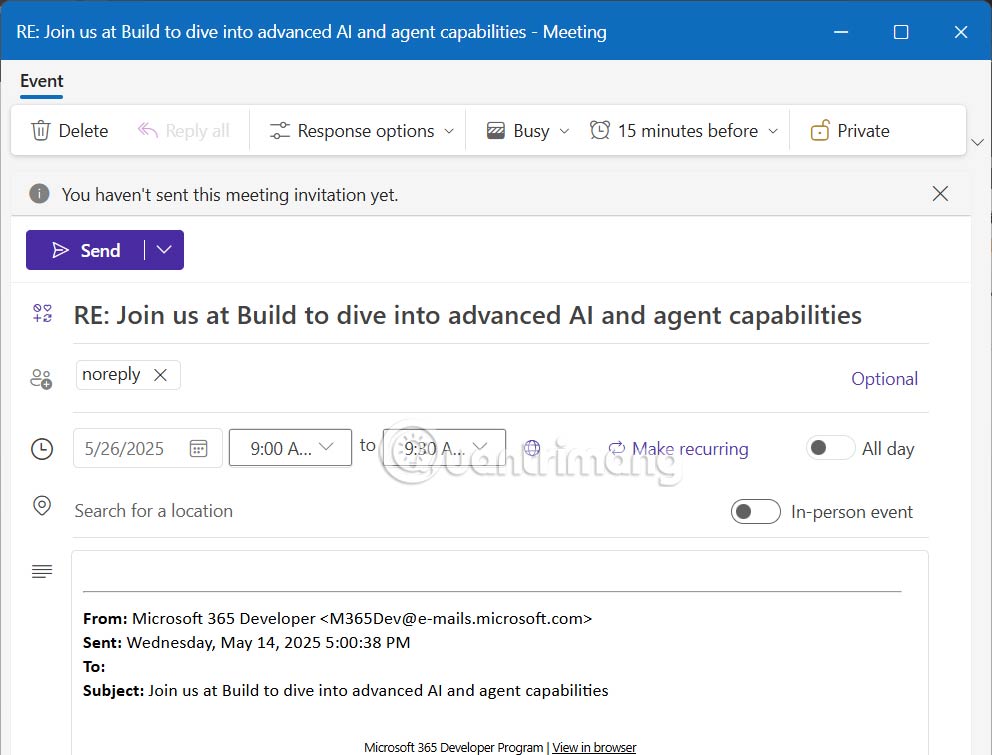Open the 9:30 AM end time dropdown
Screen dimensions: 992x755
tap(443, 448)
